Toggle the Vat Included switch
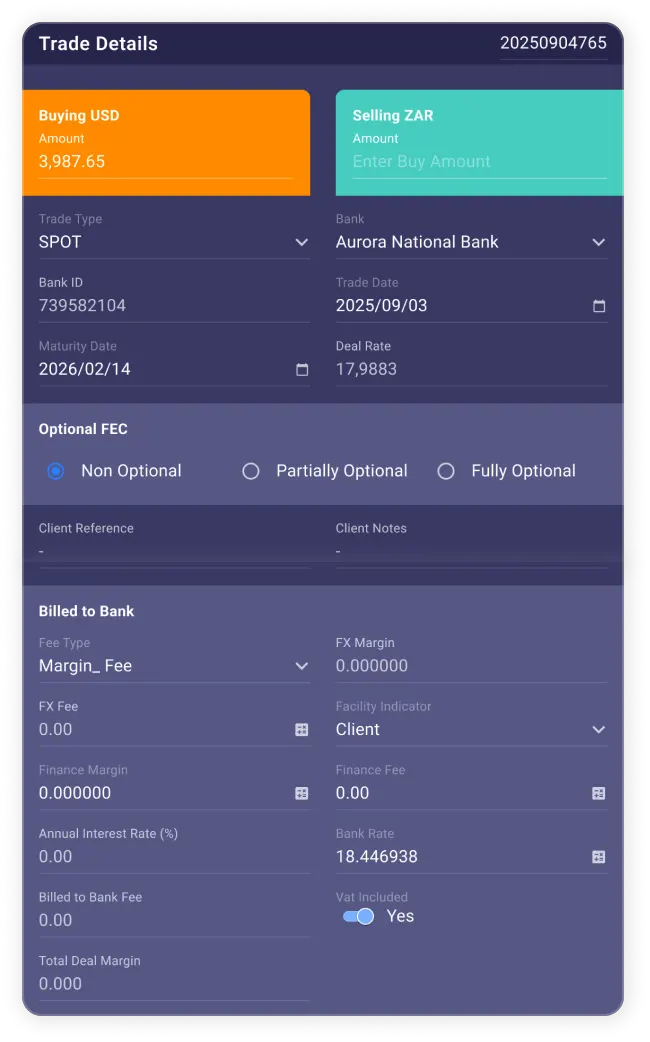The height and width of the screenshot is (1042, 650). (x=358, y=916)
